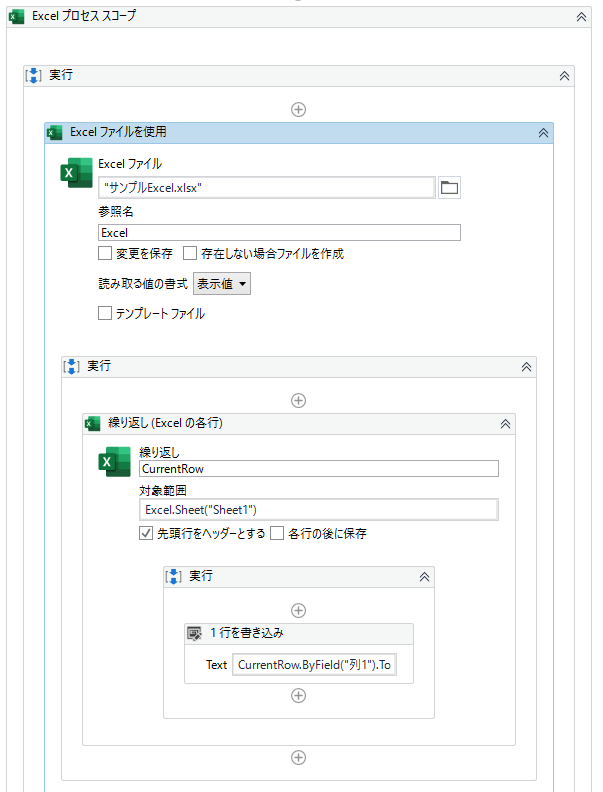
Task: Click the Excel ファイルを使用 header icon
Action: (x=54, y=133)
